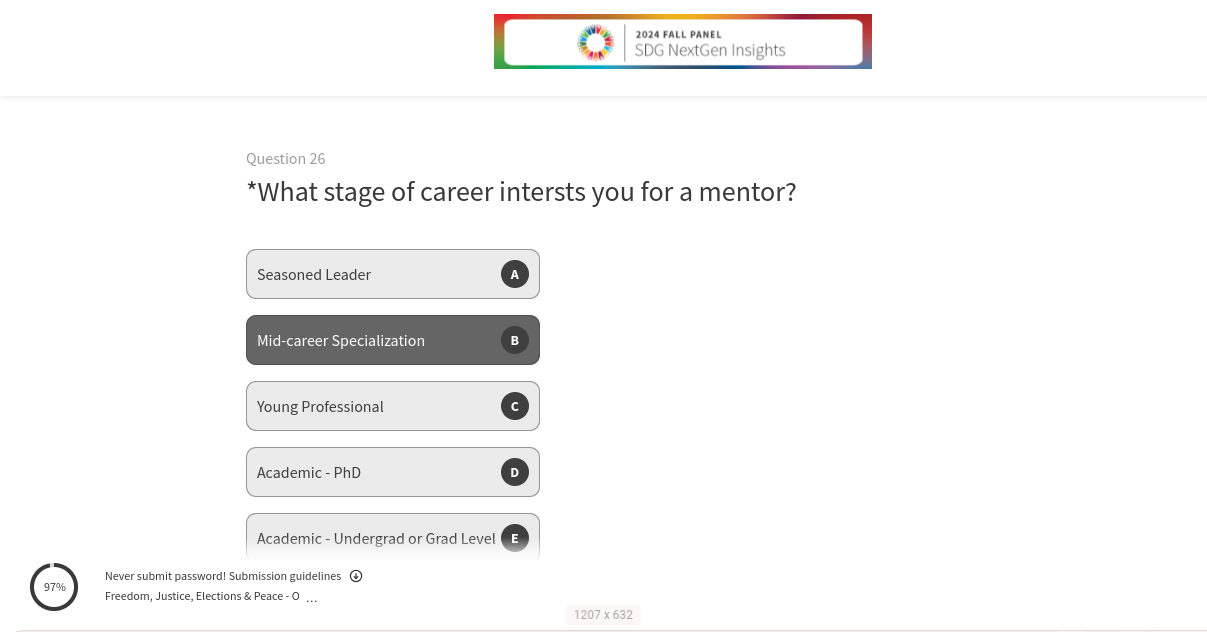The height and width of the screenshot is (632, 1207).
Task: Click the letter D badge
Action: [515, 472]
